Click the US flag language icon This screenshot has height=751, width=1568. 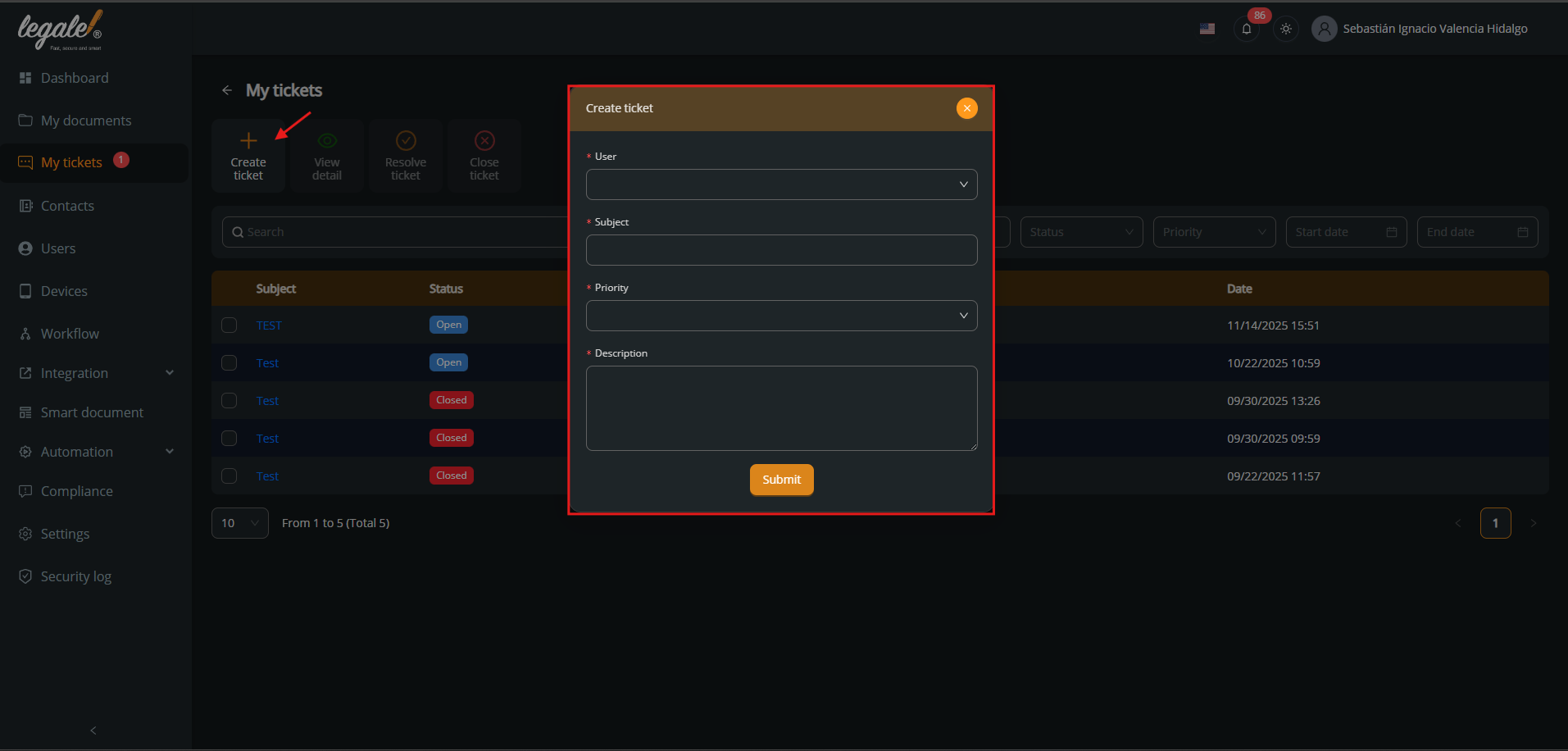1207,29
